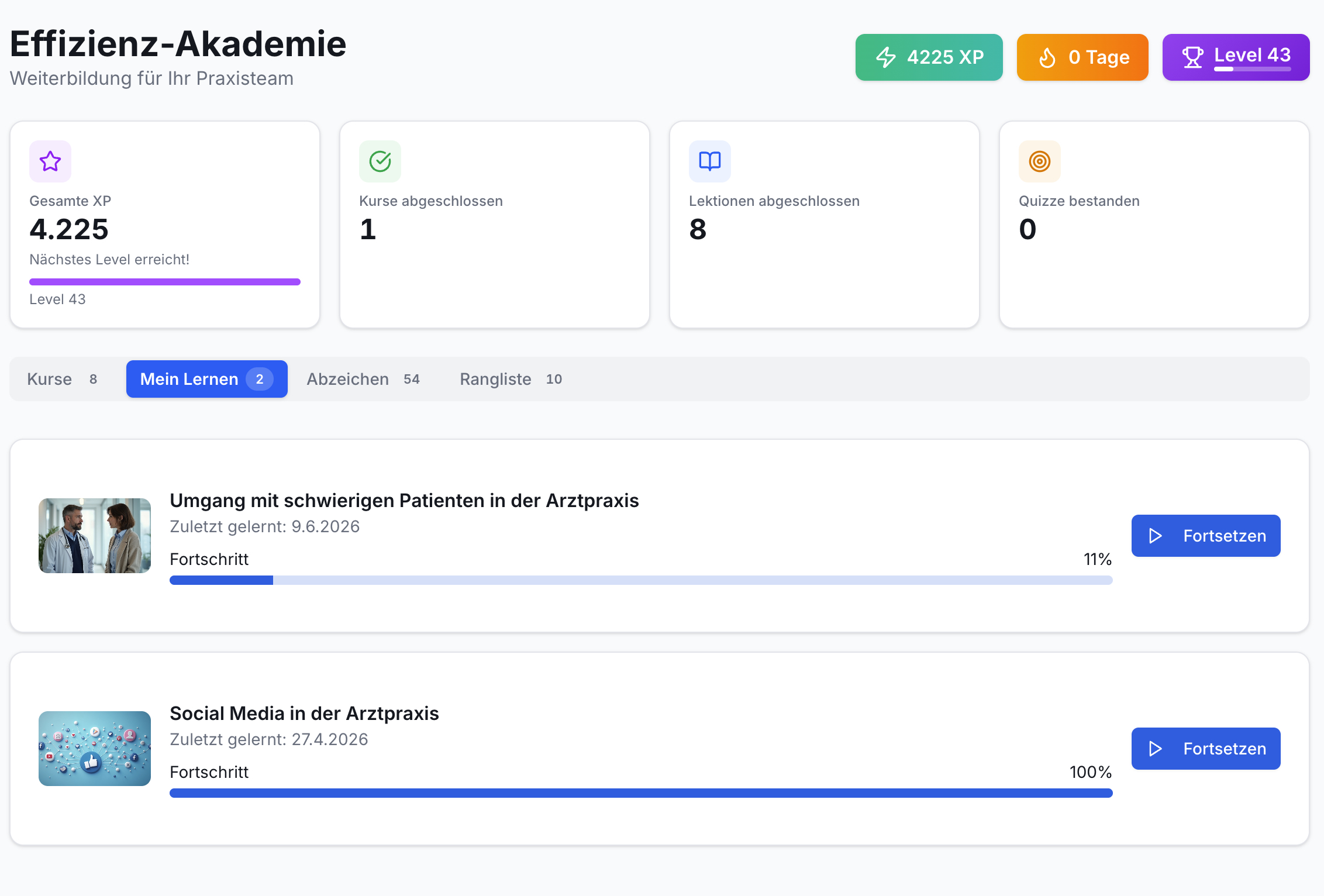Click the 0 Tage streak badge
This screenshot has width=1324, height=896.
pyautogui.click(x=1082, y=57)
